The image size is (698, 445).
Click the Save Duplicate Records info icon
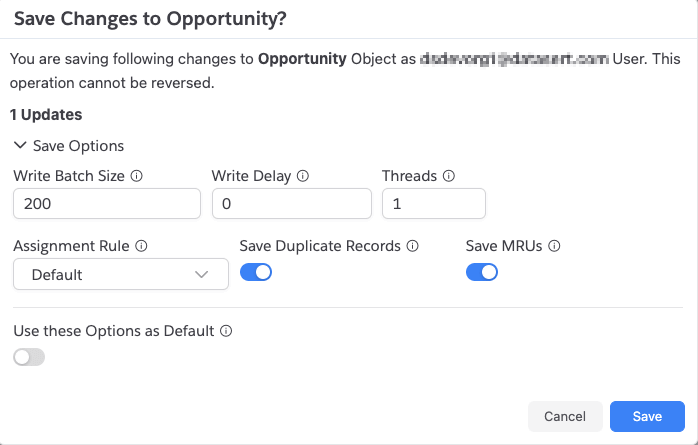click(413, 246)
